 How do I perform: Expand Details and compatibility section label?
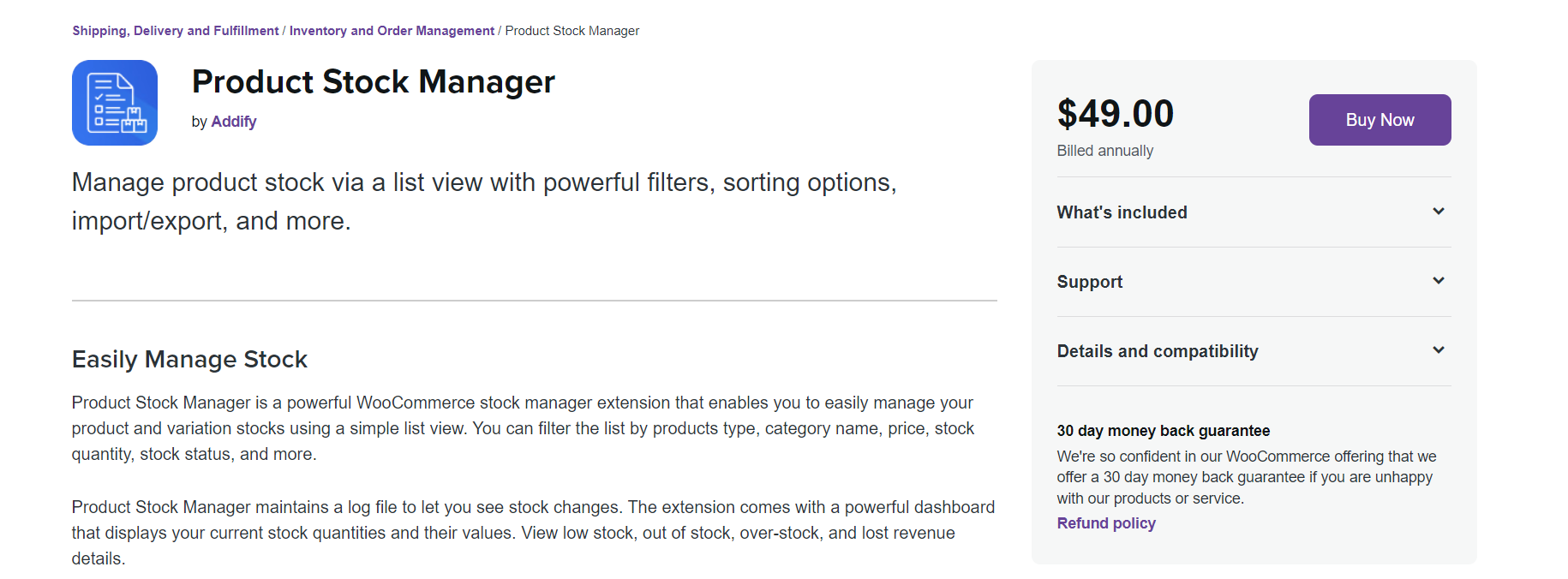tap(1158, 351)
